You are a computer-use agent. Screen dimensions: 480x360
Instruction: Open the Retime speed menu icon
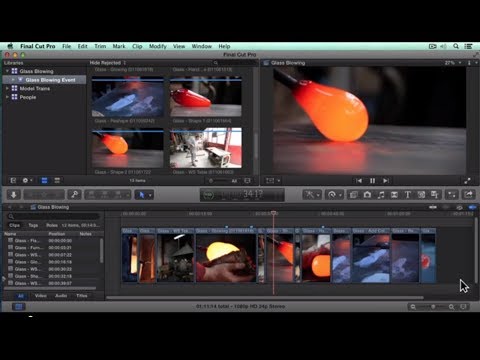334,195
